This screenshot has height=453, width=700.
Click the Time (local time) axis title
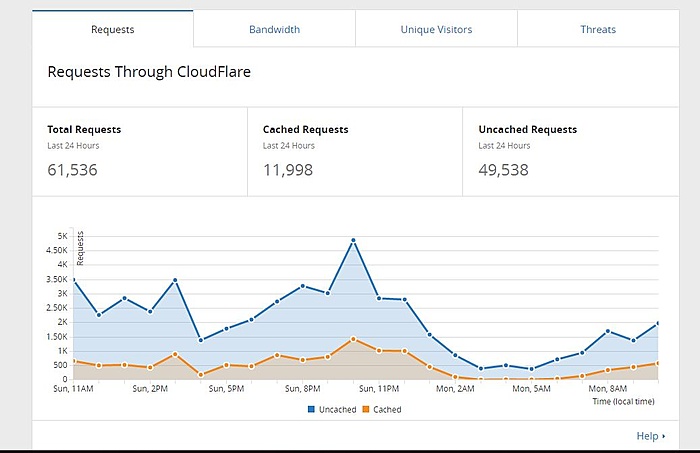coord(623,402)
